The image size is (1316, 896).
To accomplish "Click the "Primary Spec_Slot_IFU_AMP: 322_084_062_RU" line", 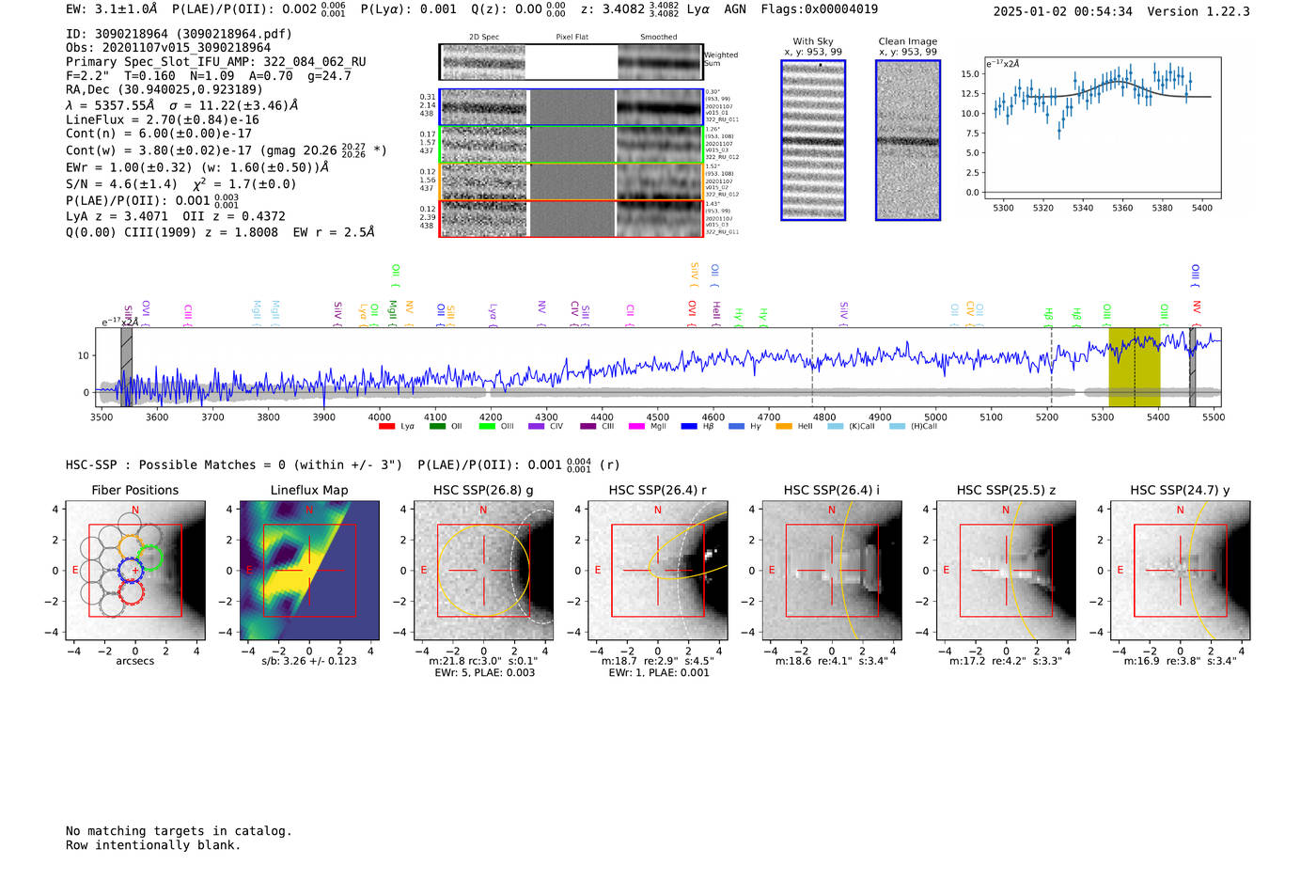I will point(216,62).
